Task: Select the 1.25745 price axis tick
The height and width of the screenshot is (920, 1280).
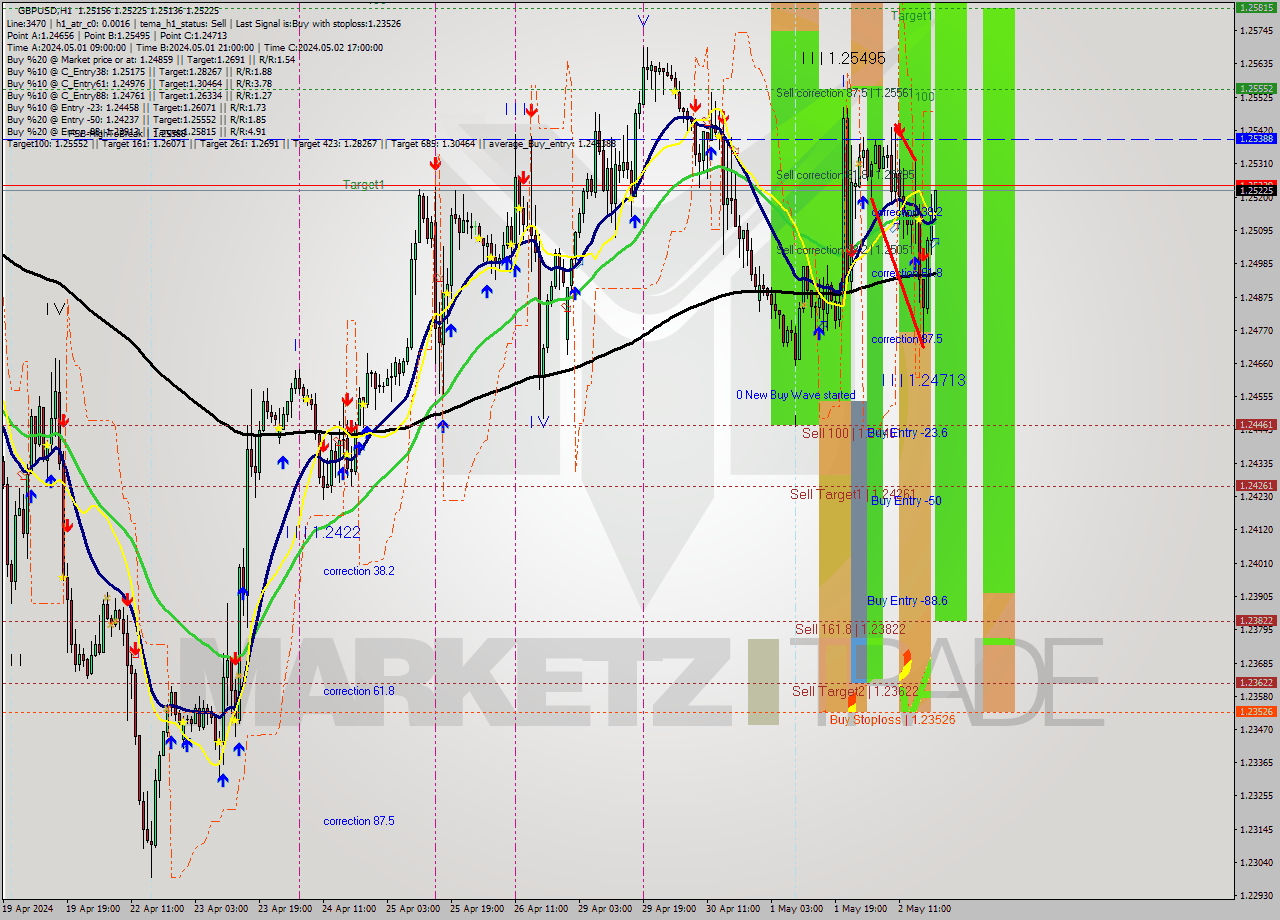Action: pyautogui.click(x=1255, y=31)
